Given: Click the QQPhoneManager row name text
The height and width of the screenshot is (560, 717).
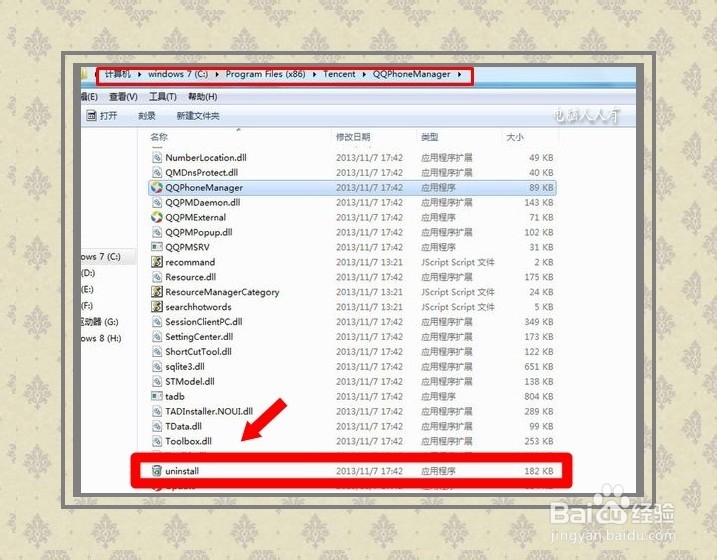Looking at the screenshot, I should click(x=204, y=187).
